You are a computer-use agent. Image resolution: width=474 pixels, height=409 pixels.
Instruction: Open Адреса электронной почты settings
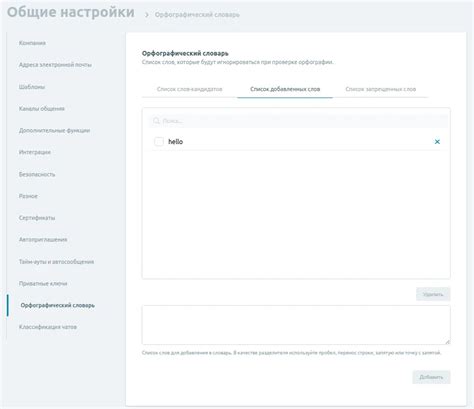point(55,65)
